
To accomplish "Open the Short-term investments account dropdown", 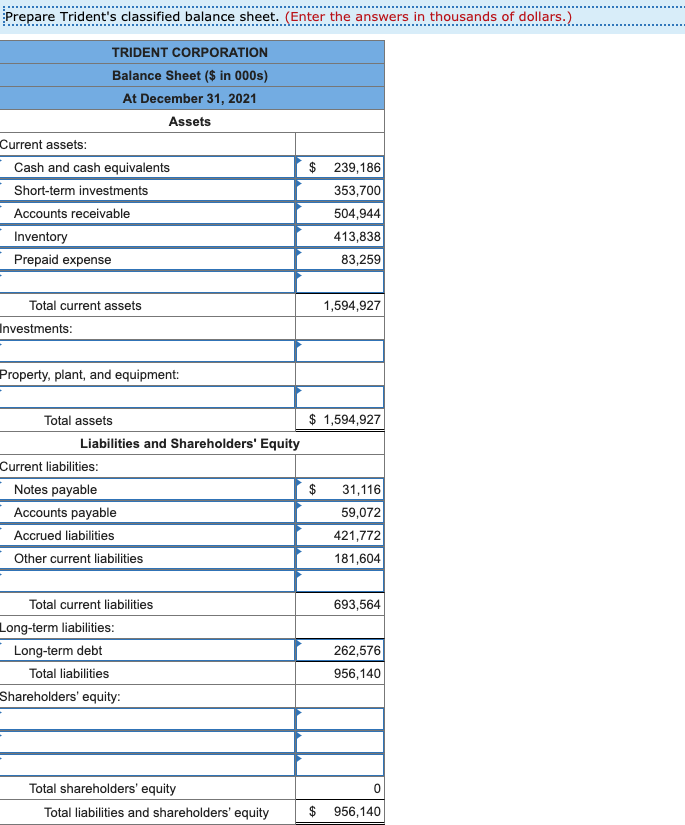I will coord(147,190).
